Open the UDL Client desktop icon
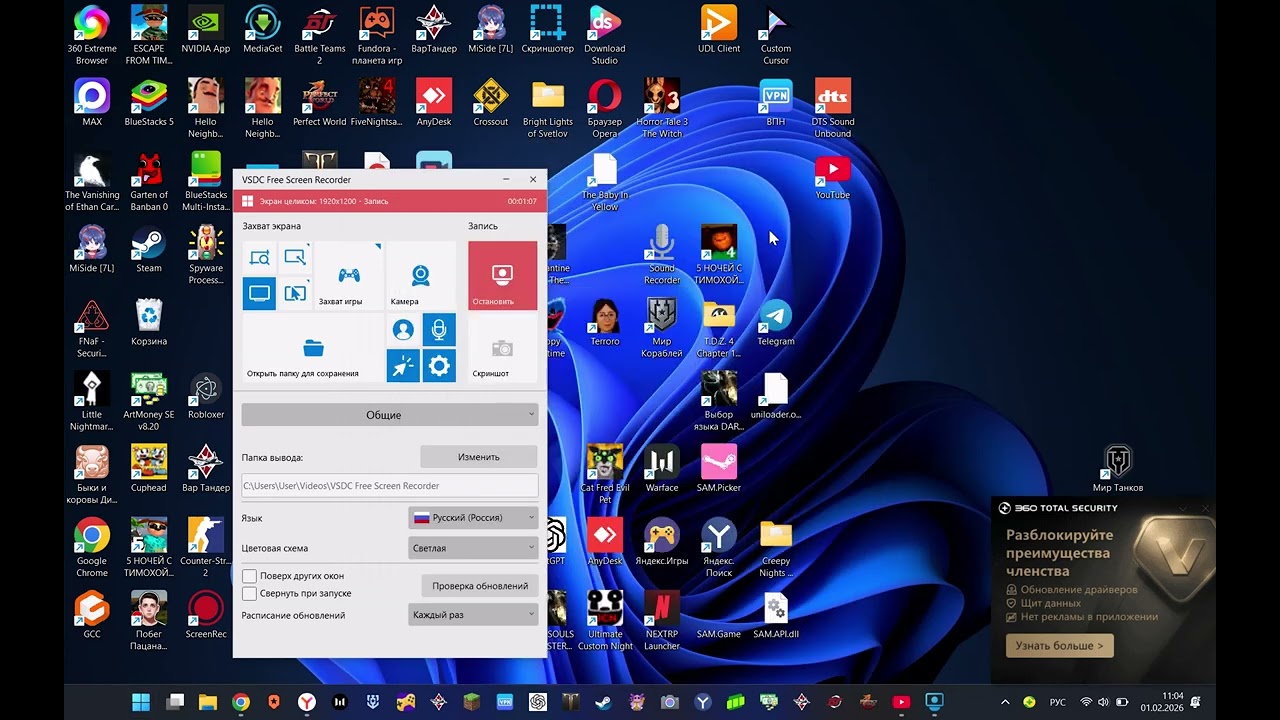Image resolution: width=1280 pixels, height=720 pixels. pyautogui.click(x=719, y=30)
